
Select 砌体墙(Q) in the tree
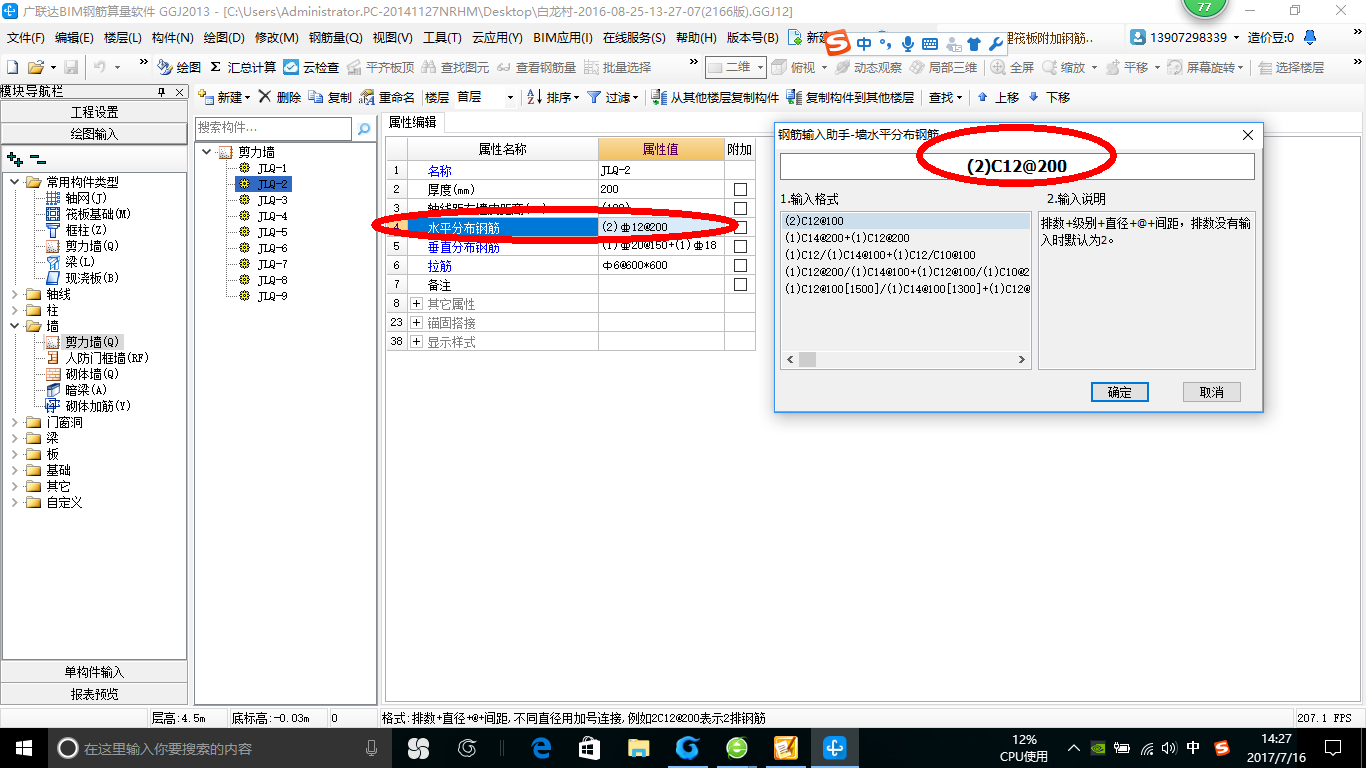pos(84,374)
